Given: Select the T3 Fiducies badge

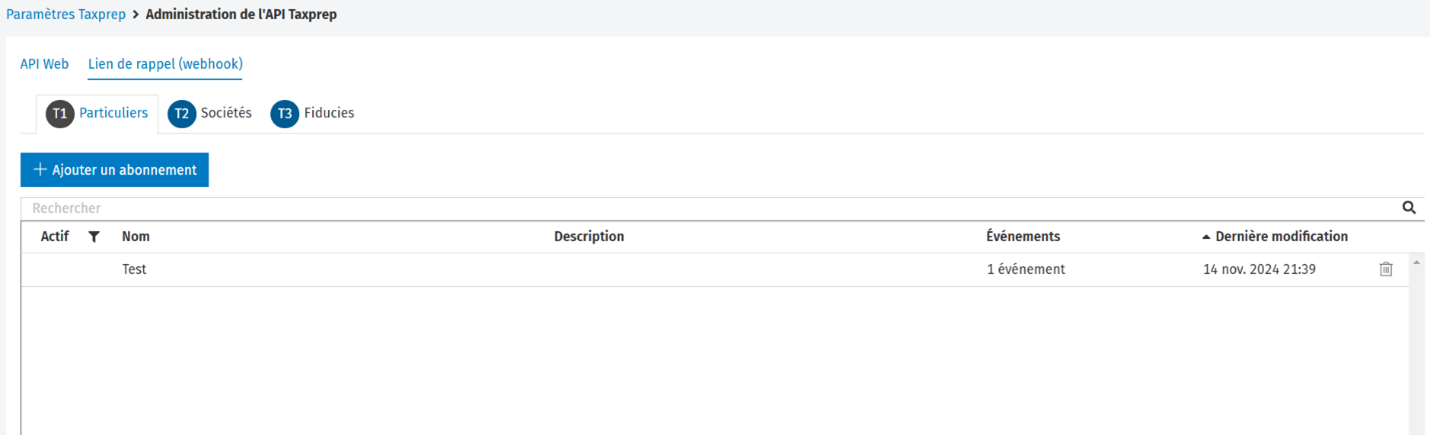Looking at the screenshot, I should coord(285,114).
